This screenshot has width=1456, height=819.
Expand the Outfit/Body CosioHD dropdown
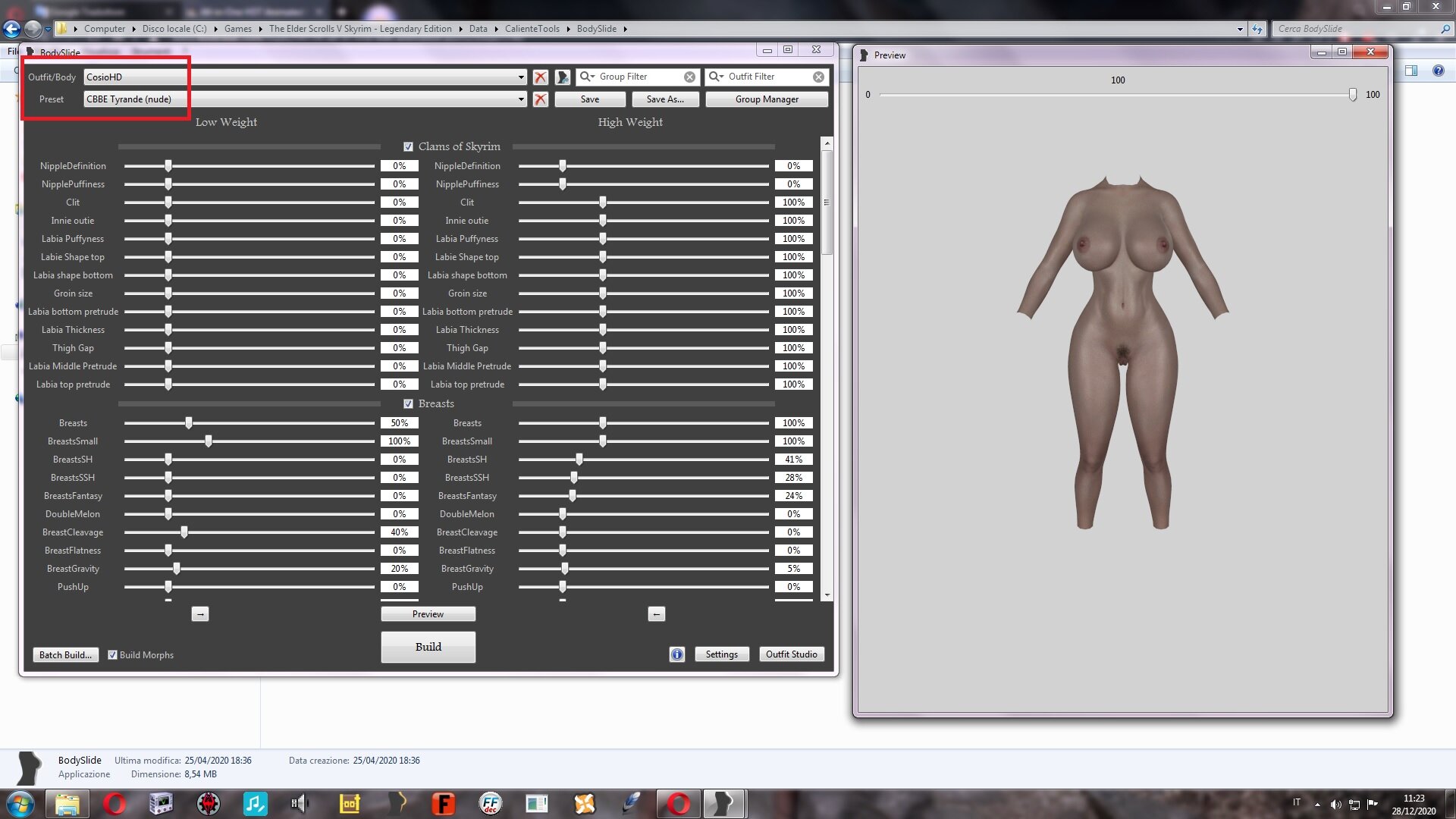click(x=521, y=77)
